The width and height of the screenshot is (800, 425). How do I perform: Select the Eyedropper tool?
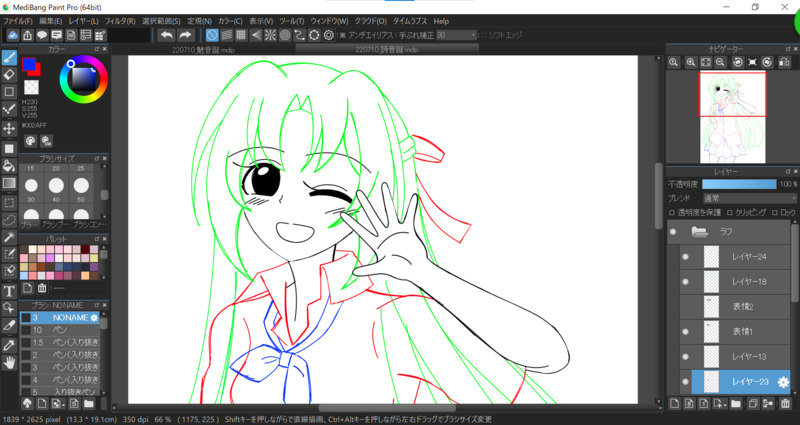pos(9,345)
